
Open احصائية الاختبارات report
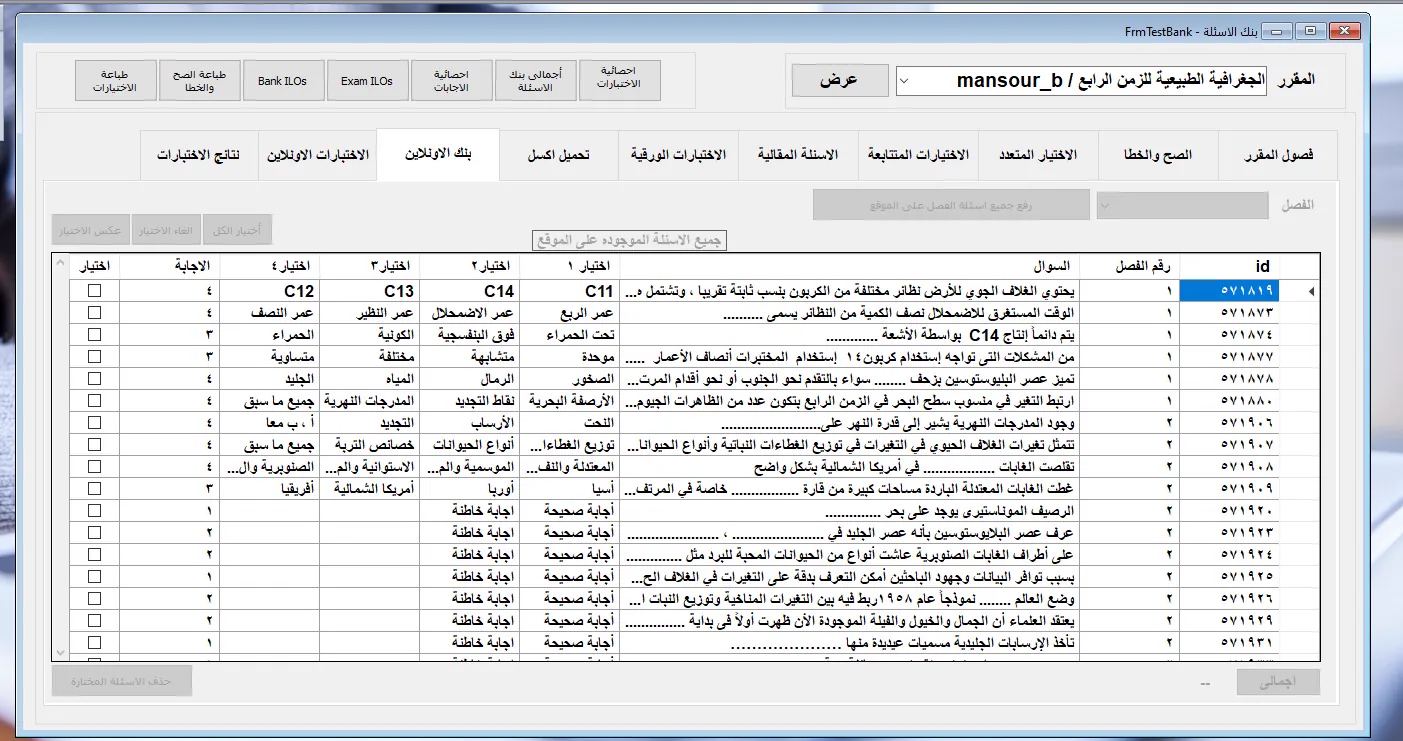tap(620, 80)
